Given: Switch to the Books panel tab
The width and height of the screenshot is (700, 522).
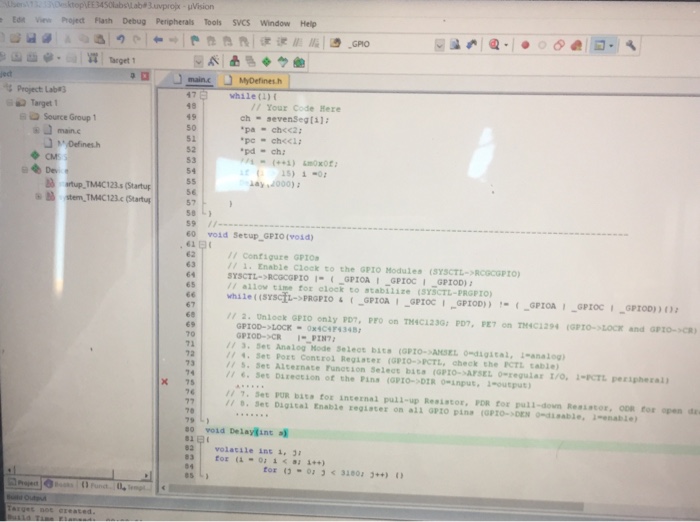Looking at the screenshot, I should point(59,484).
